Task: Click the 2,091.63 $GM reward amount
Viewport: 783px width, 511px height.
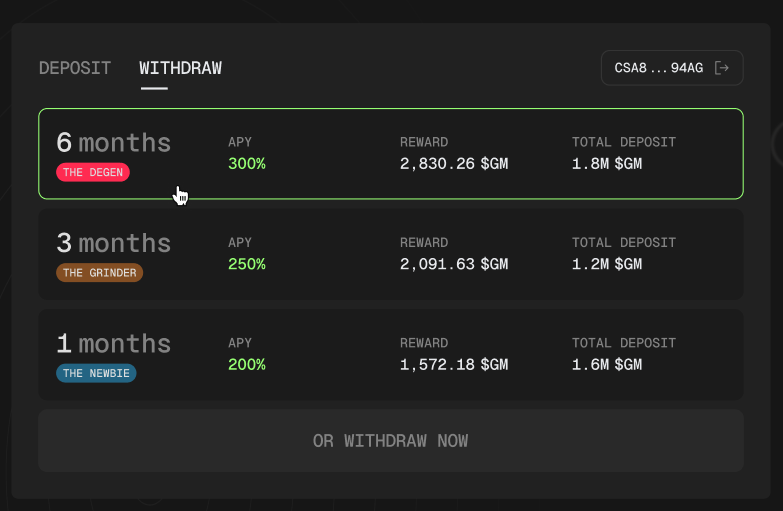Action: click(x=454, y=264)
